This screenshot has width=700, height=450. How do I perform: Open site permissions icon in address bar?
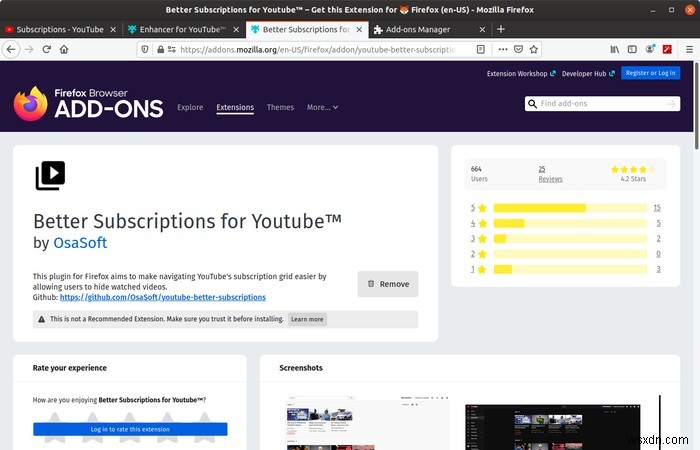pos(172,49)
